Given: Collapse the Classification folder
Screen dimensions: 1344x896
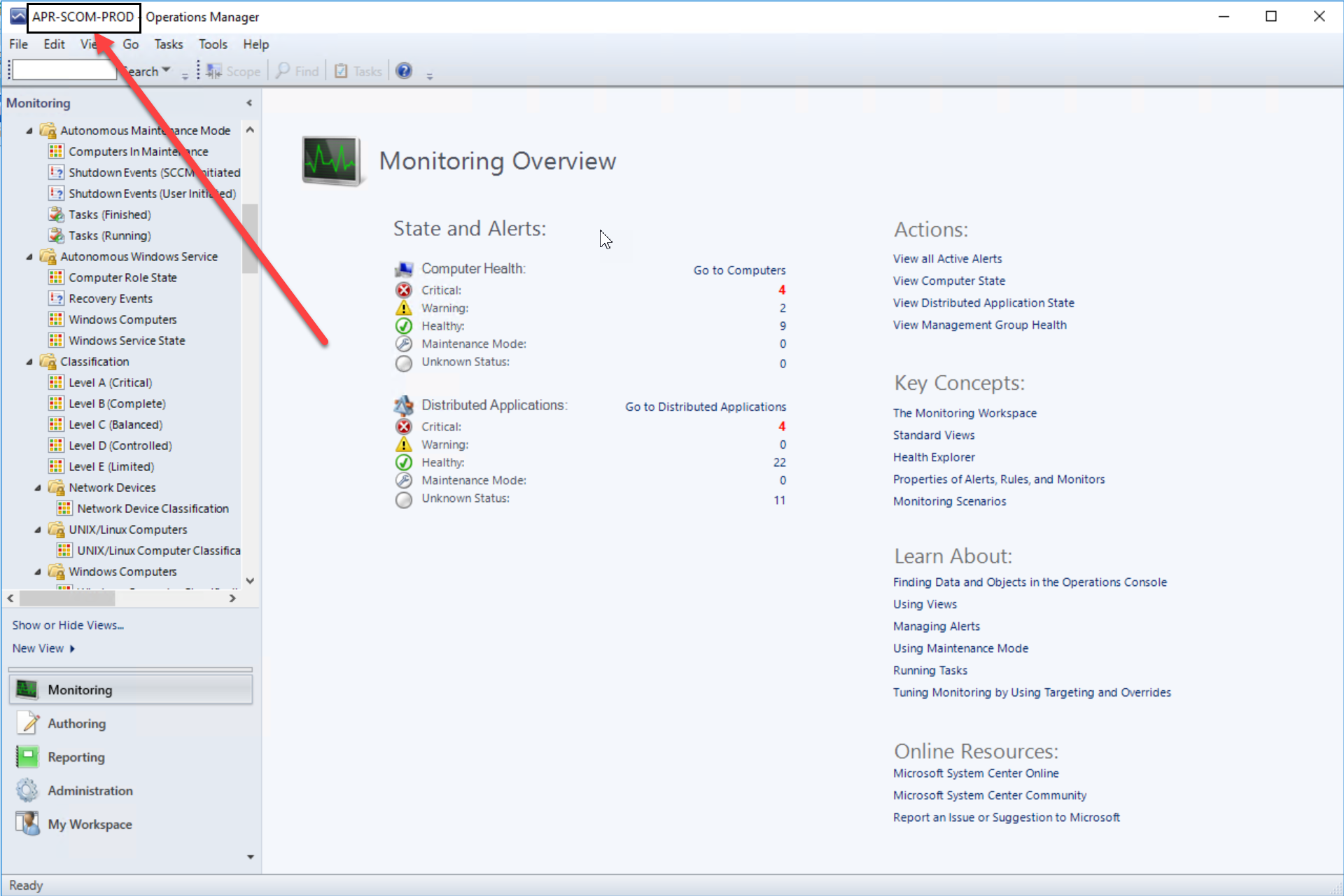Looking at the screenshot, I should 29,362.
